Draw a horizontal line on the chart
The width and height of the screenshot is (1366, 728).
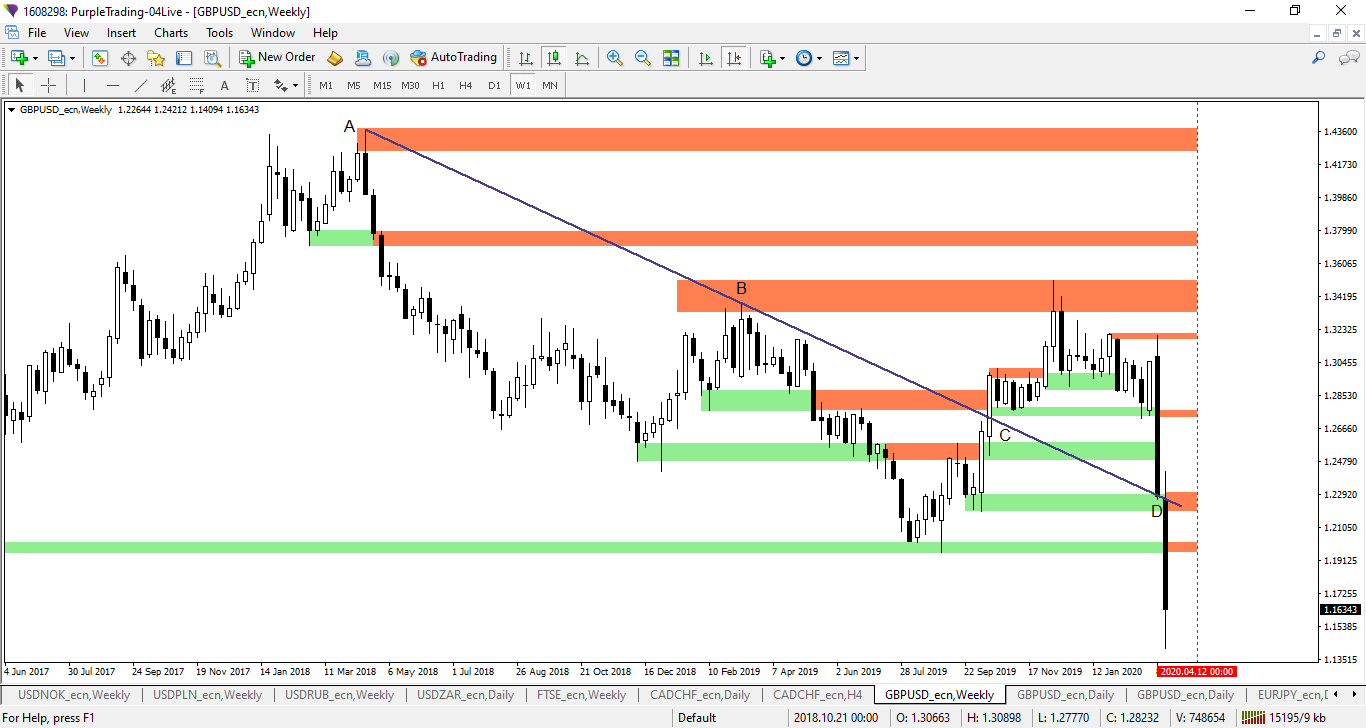(112, 85)
